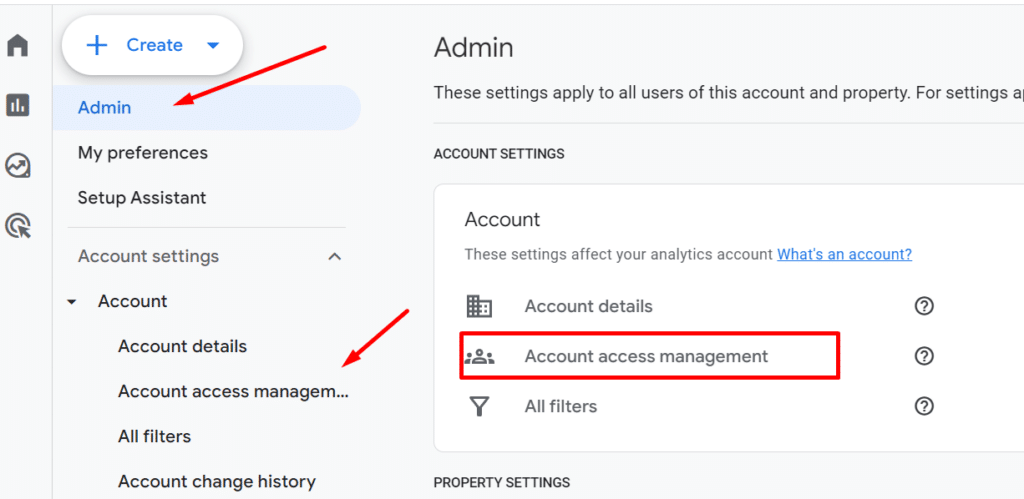Viewport: 1024px width, 499px height.
Task: Collapse the Account tree triangle
Action: (x=72, y=302)
